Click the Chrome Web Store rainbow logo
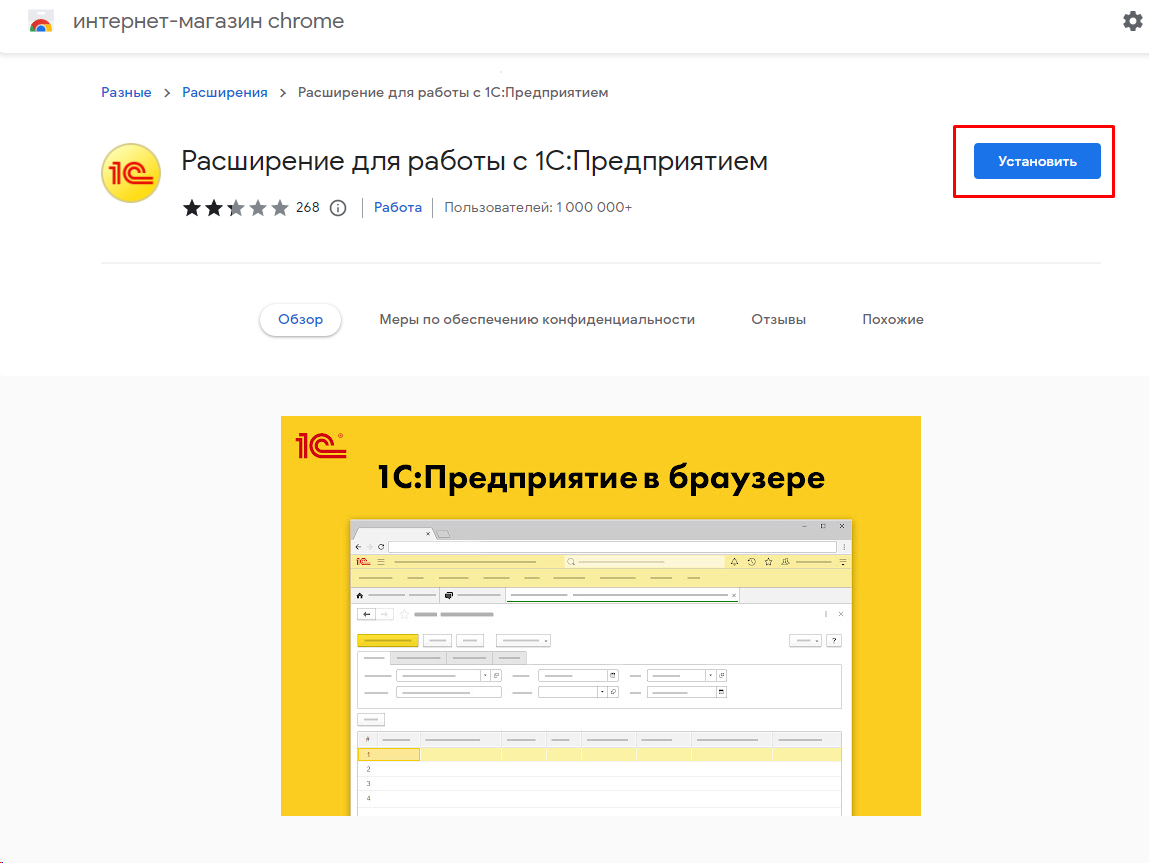Screen dimensions: 1149x863 click(41, 22)
